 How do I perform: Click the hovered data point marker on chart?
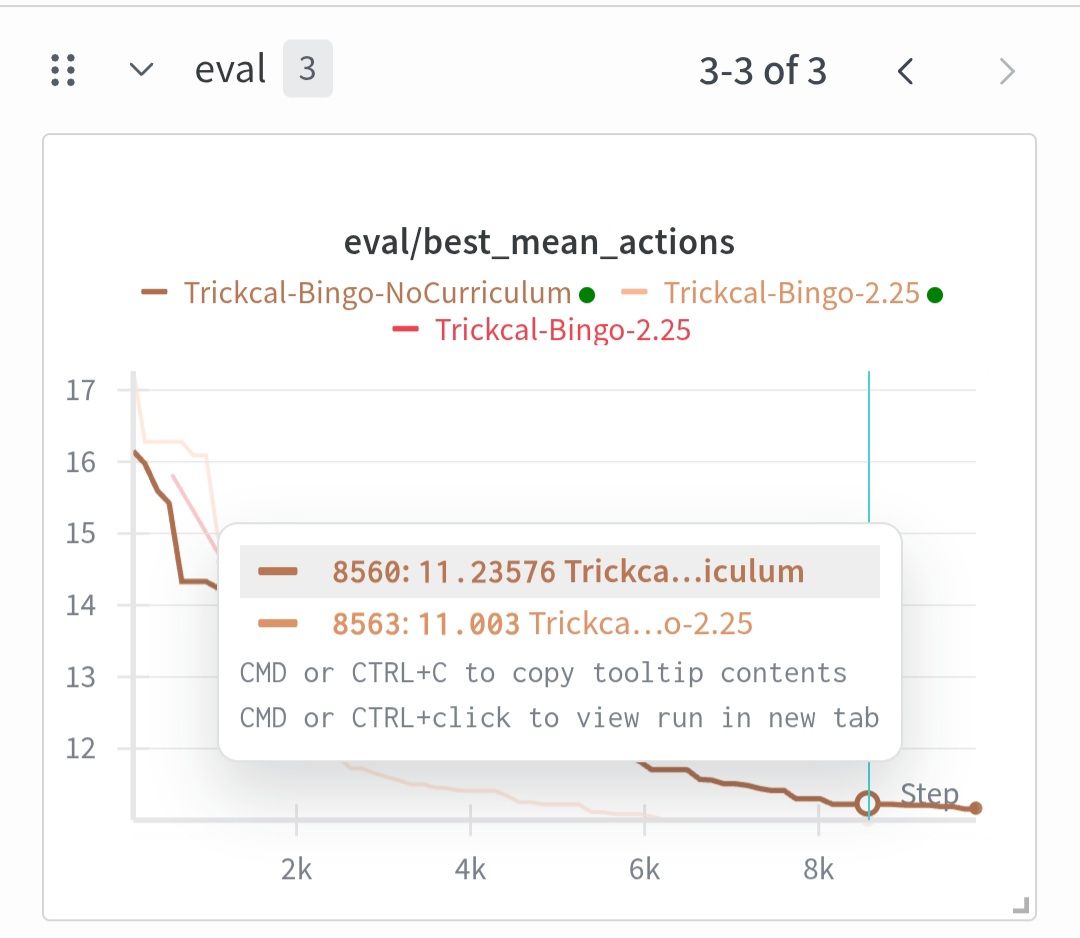click(x=868, y=803)
